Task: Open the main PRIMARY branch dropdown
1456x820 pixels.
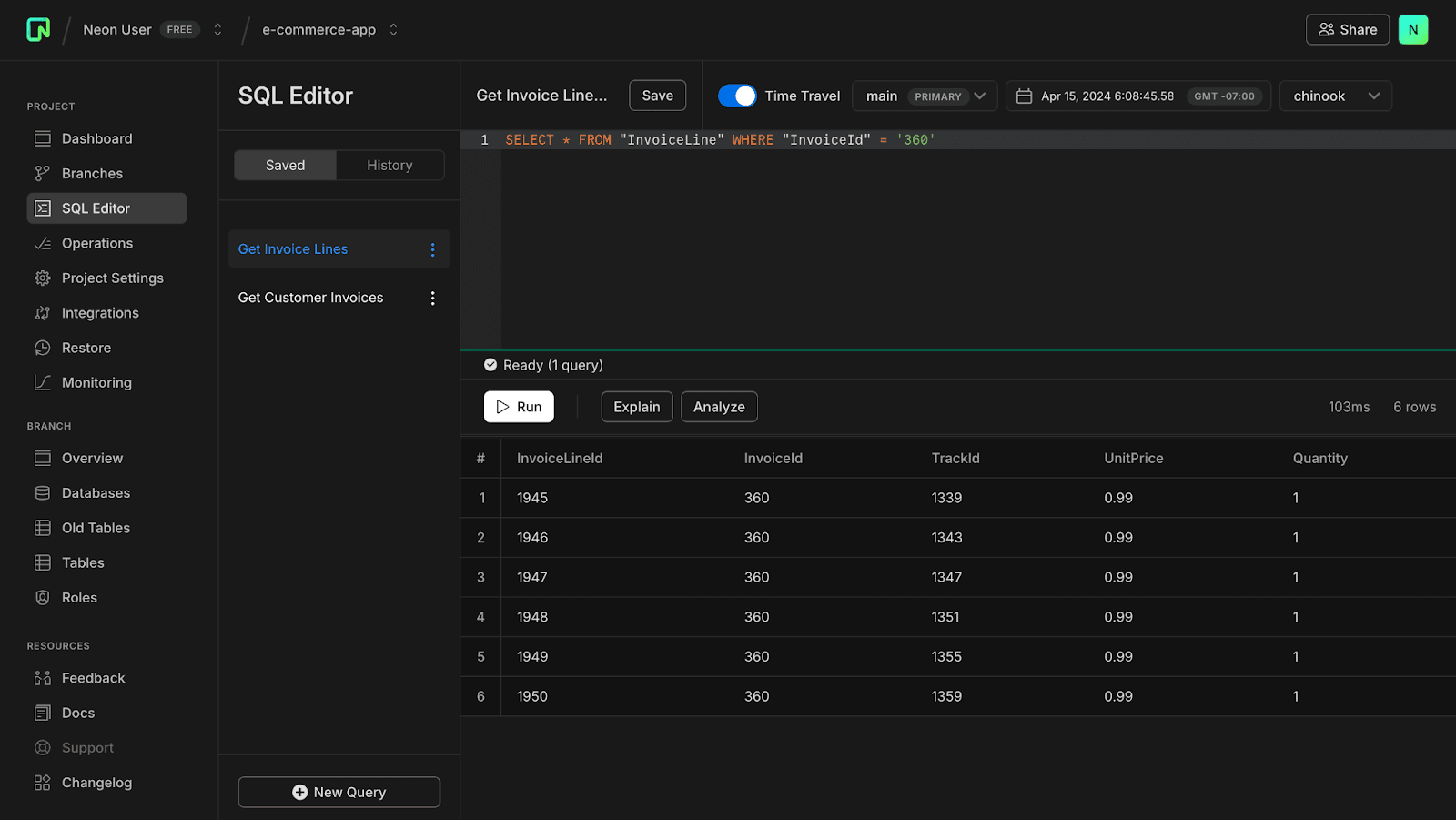Action: point(925,96)
